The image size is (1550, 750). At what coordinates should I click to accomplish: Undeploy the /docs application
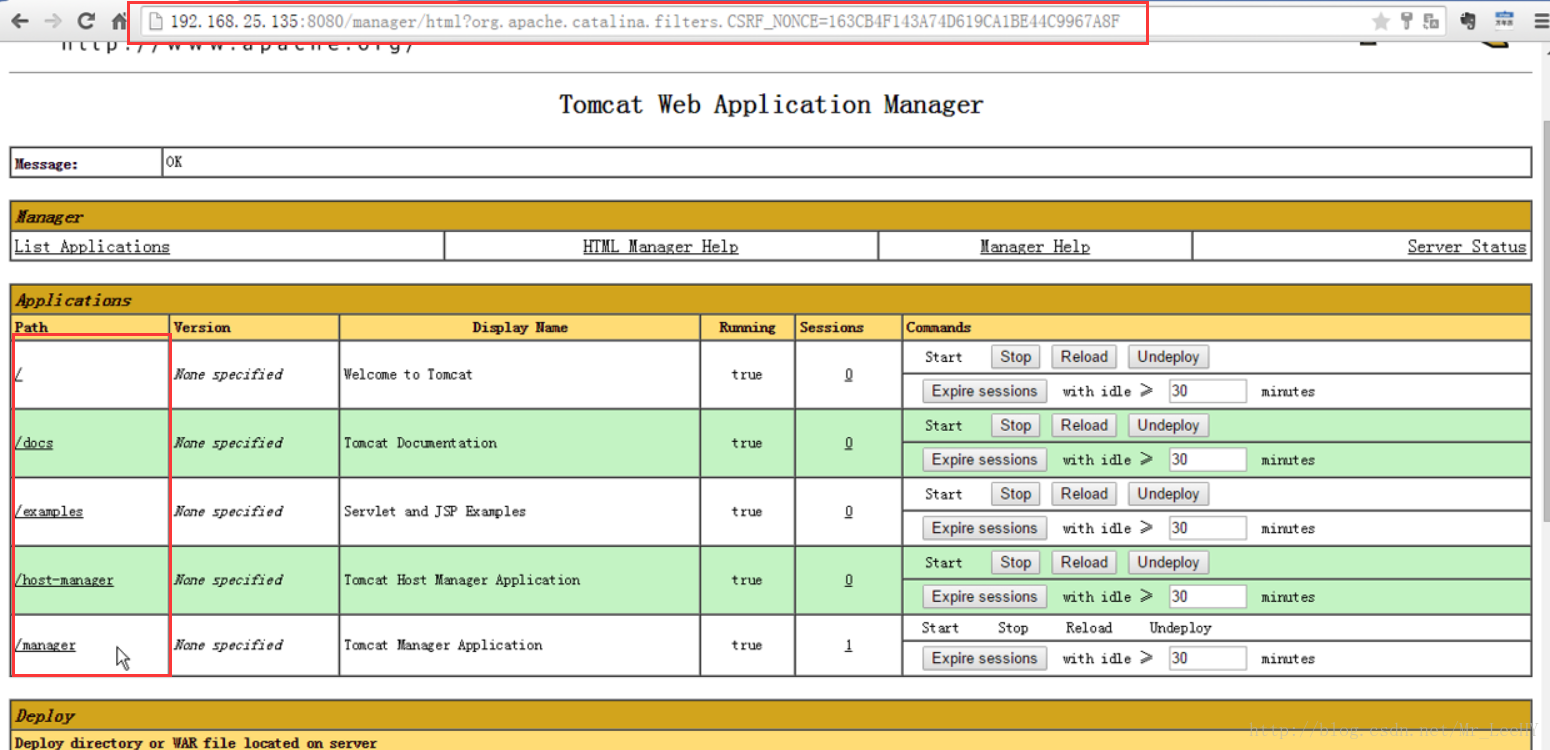[x=1167, y=425]
